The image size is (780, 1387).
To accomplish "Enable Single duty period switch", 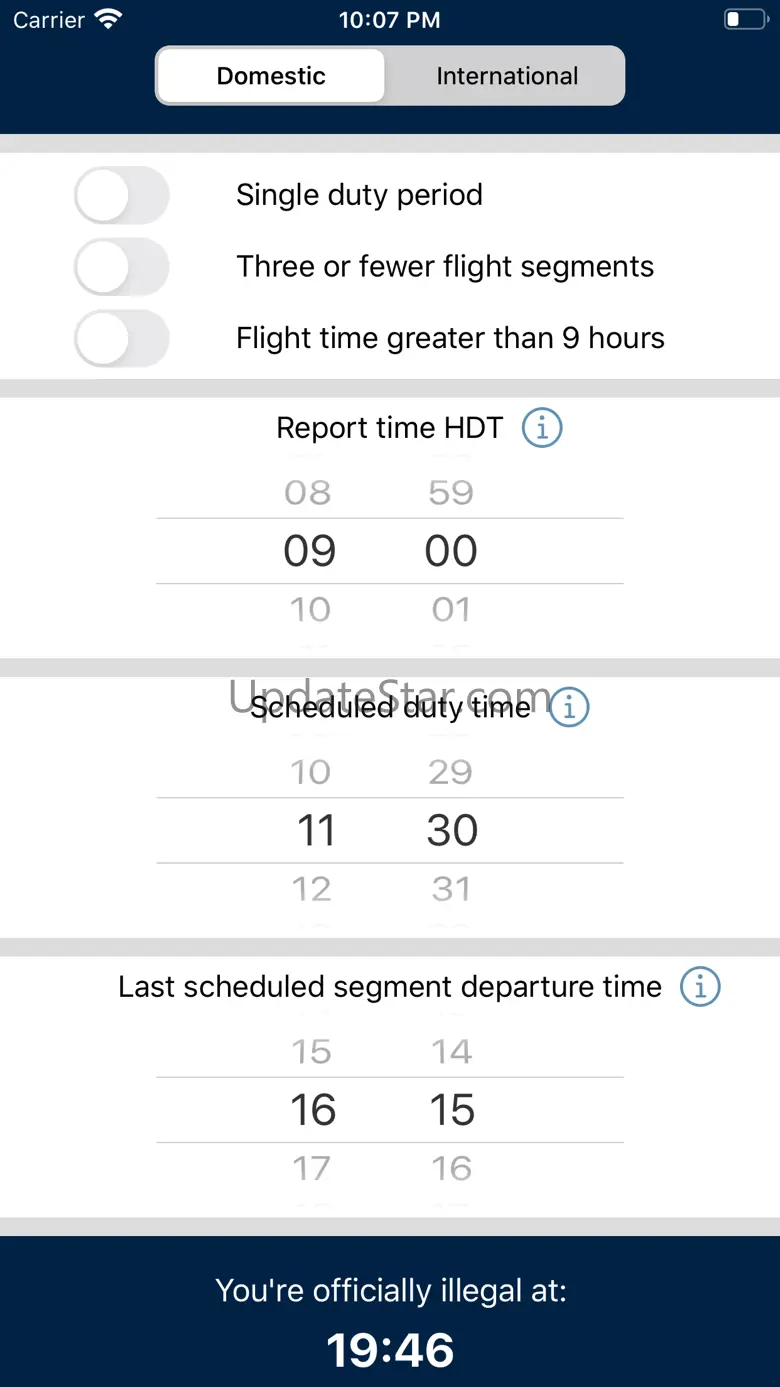I will [122, 195].
